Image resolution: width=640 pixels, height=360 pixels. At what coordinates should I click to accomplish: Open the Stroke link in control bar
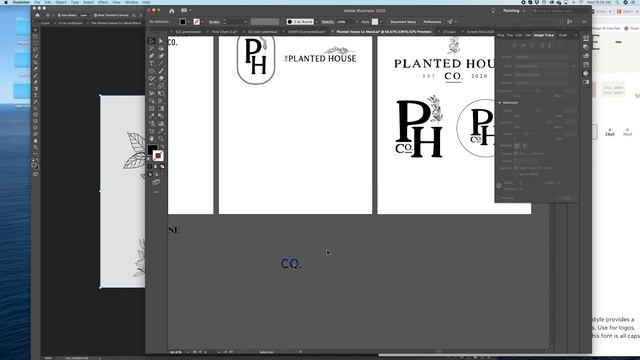click(x=214, y=22)
